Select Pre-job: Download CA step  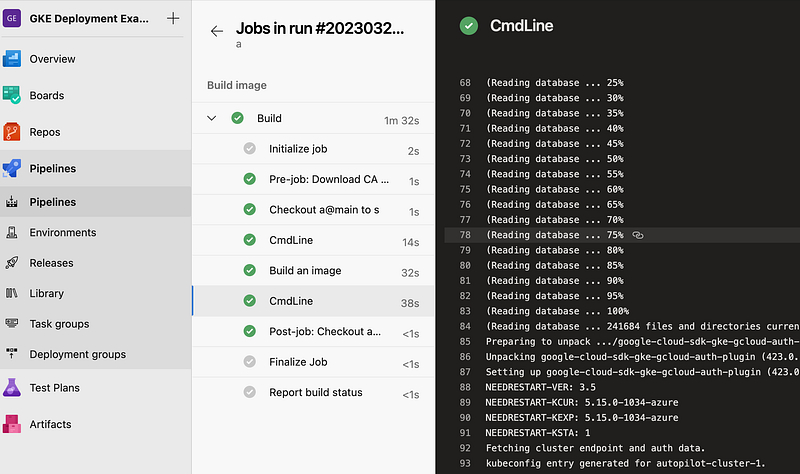(x=313, y=179)
